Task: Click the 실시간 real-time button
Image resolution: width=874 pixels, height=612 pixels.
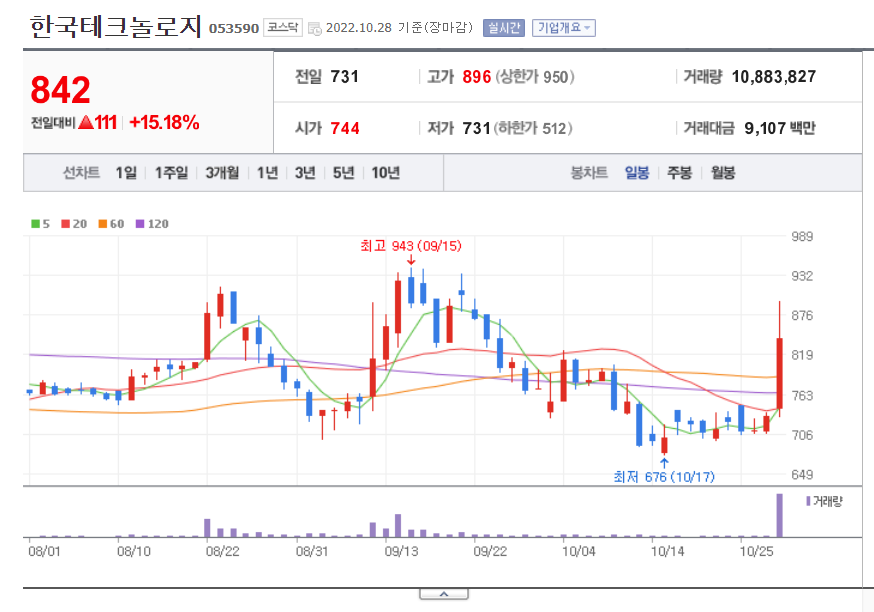Action: point(504,27)
